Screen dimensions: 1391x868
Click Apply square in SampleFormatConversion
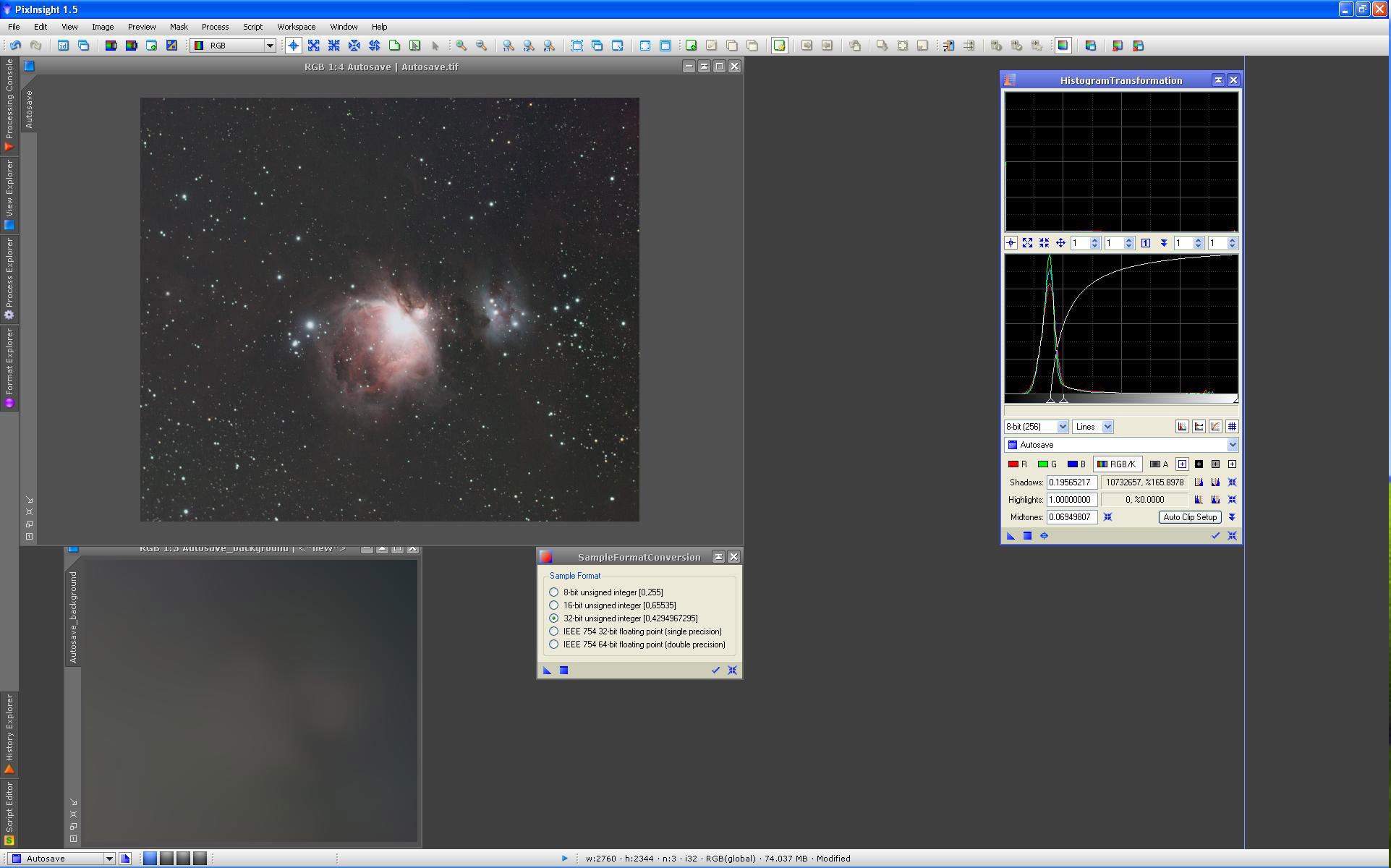click(563, 671)
